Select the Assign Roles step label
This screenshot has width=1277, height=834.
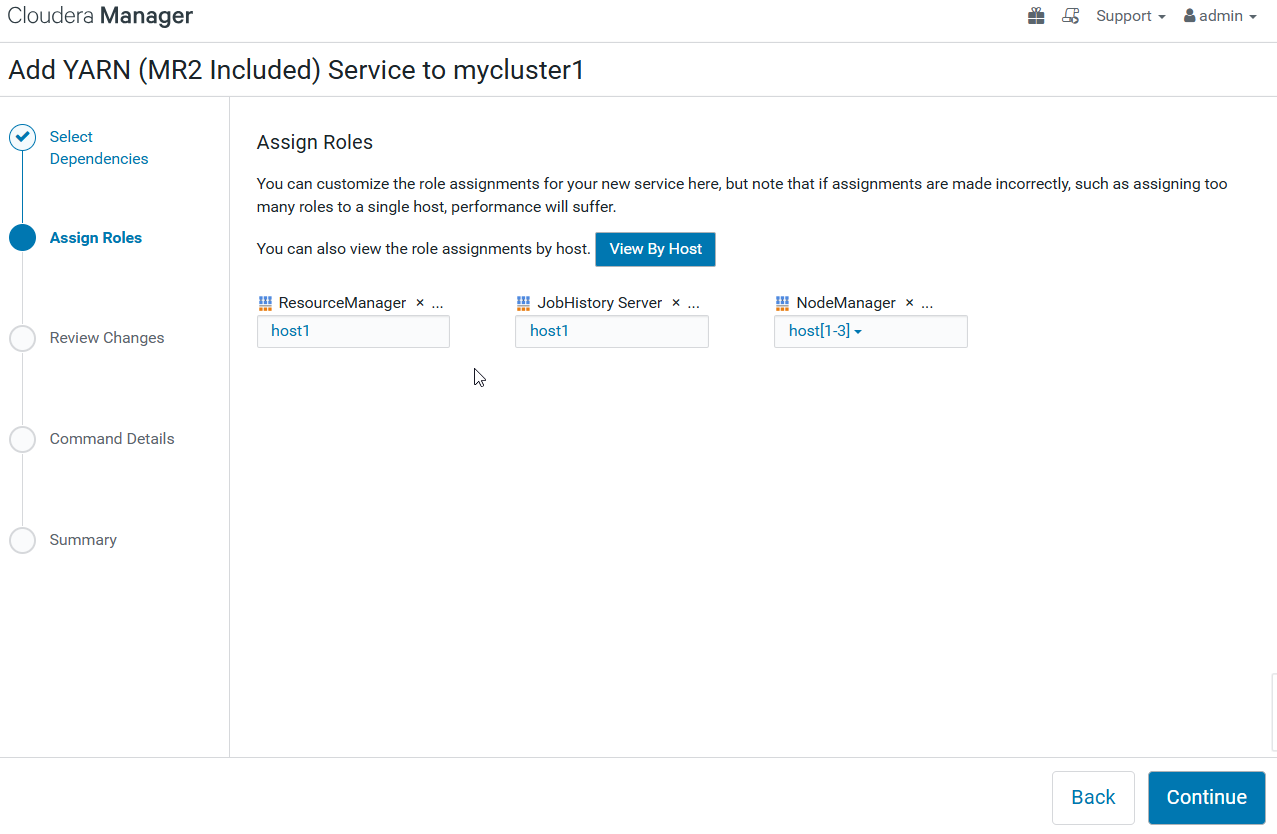point(96,238)
